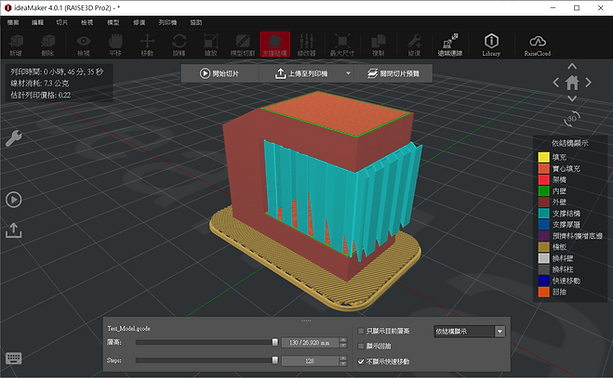This screenshot has height=378, width=613.
Task: Click the Steps slider handle
Action: (x=275, y=360)
